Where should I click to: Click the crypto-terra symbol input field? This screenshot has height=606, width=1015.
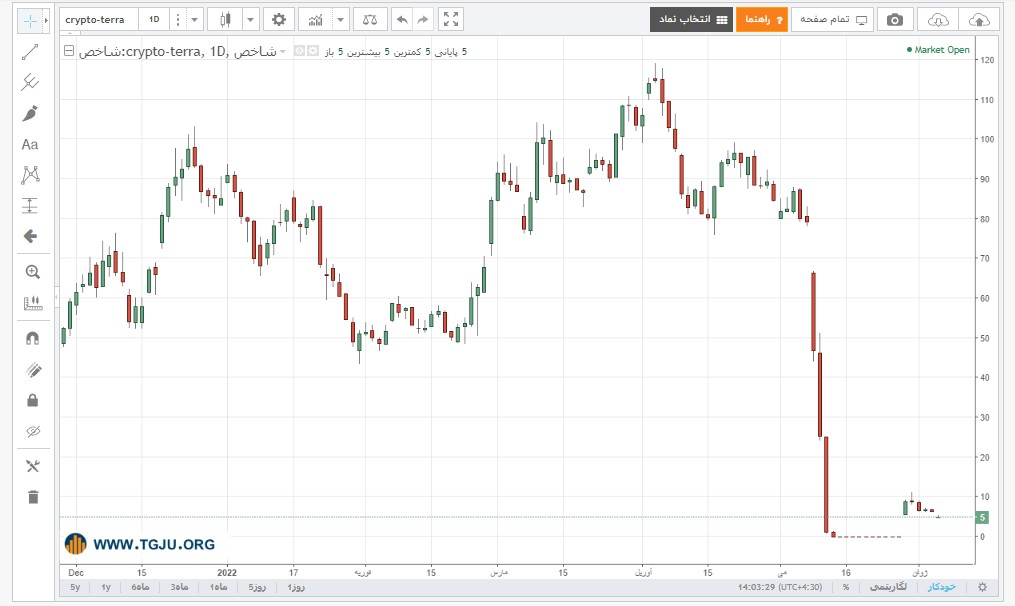pyautogui.click(x=99, y=19)
